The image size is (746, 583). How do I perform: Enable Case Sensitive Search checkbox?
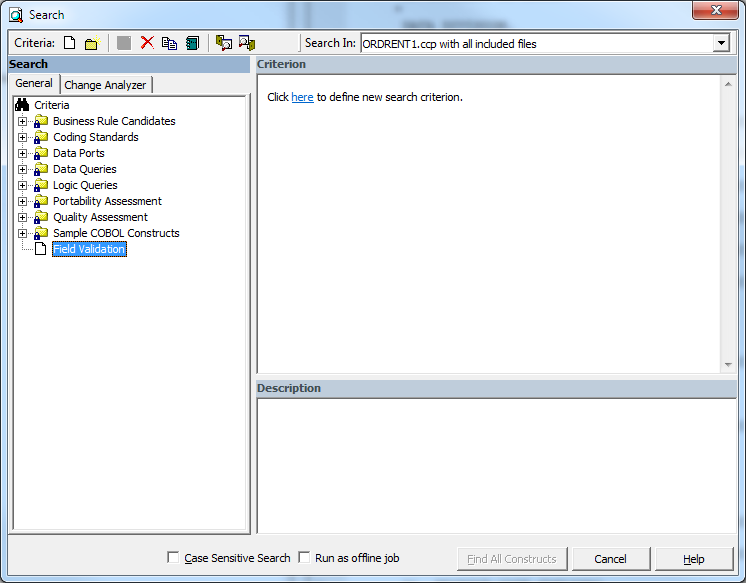pyautogui.click(x=174, y=558)
